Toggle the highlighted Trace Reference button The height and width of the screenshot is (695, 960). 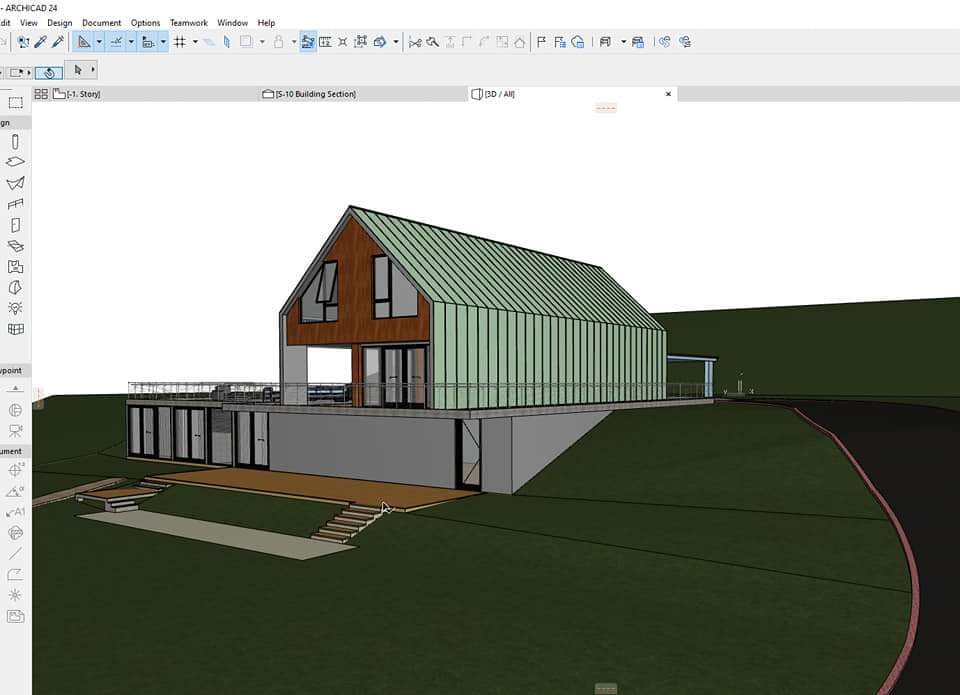[308, 42]
